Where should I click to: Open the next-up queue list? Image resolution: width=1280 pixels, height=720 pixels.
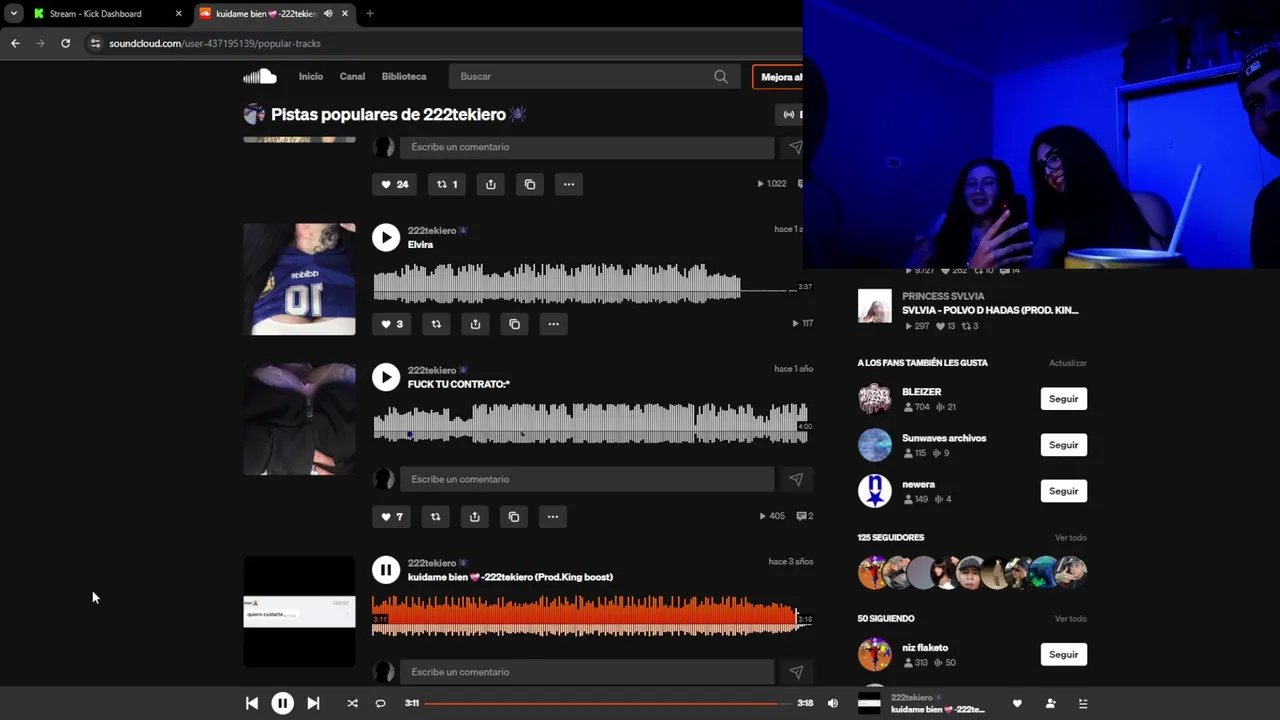[x=1083, y=703]
